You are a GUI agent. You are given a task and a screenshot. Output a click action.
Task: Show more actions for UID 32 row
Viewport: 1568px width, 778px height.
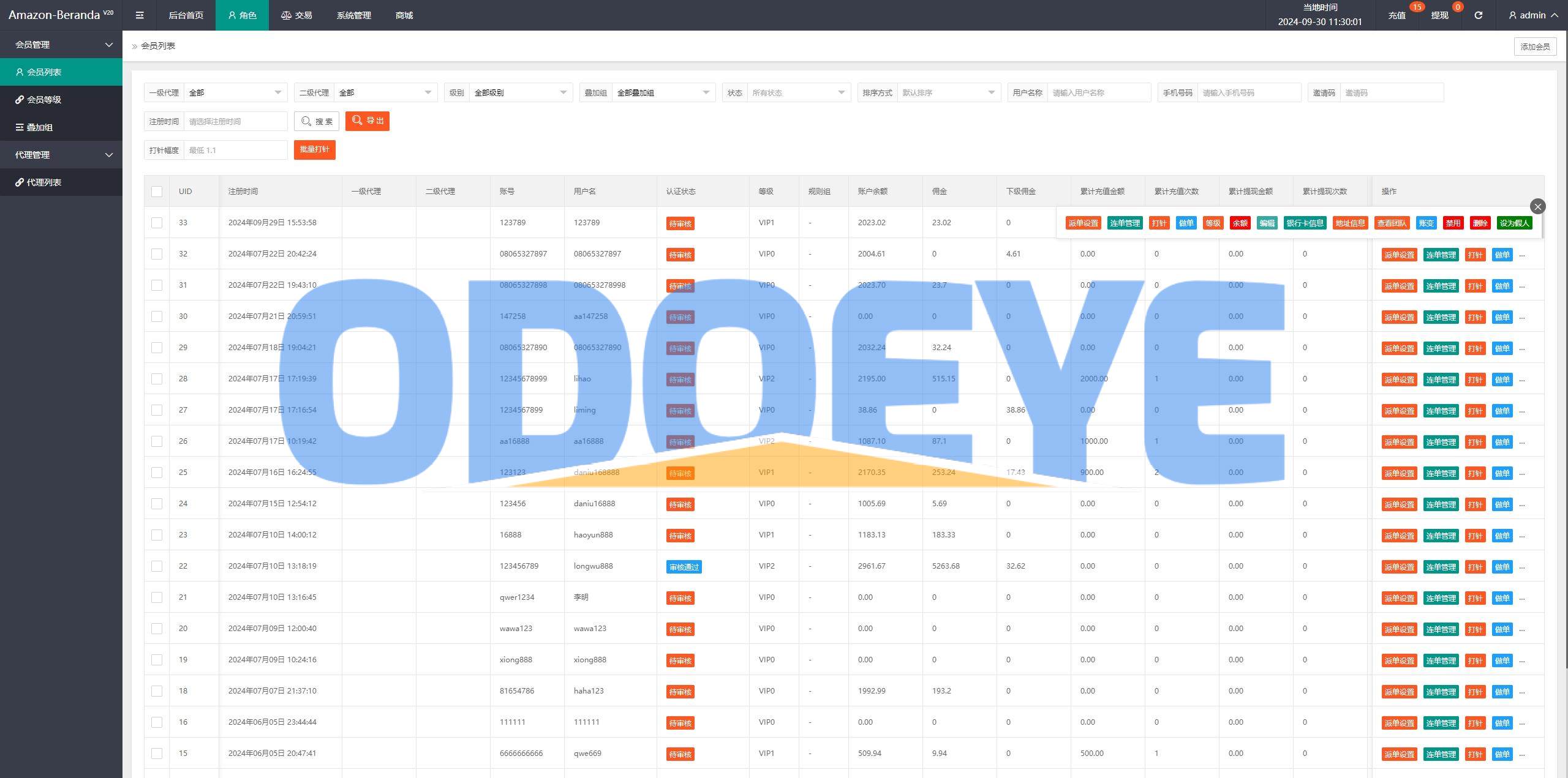(x=1522, y=255)
